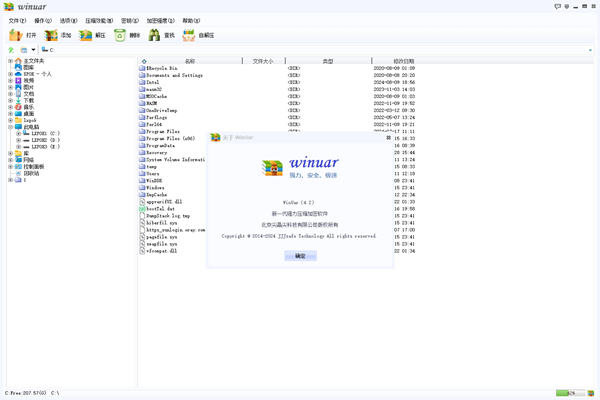The image size is (600, 400).
Task: Click the 删除 recycle bin toolbar icon
Action: point(120,35)
